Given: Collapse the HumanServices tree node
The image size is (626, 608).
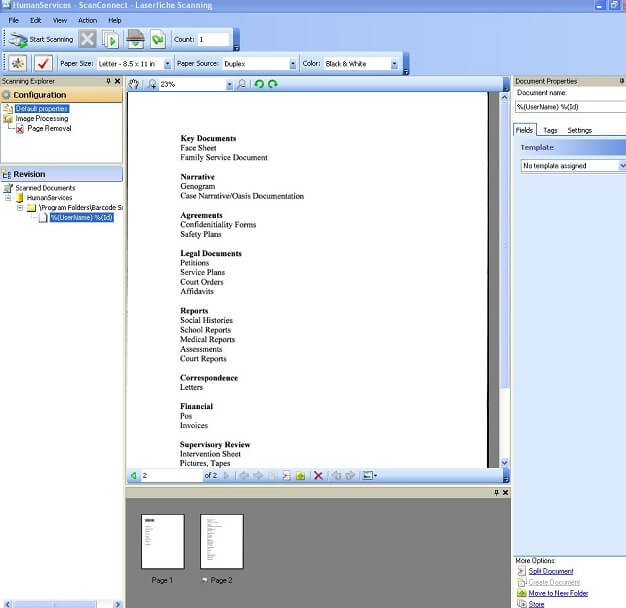Looking at the screenshot, I should tap(8, 198).
